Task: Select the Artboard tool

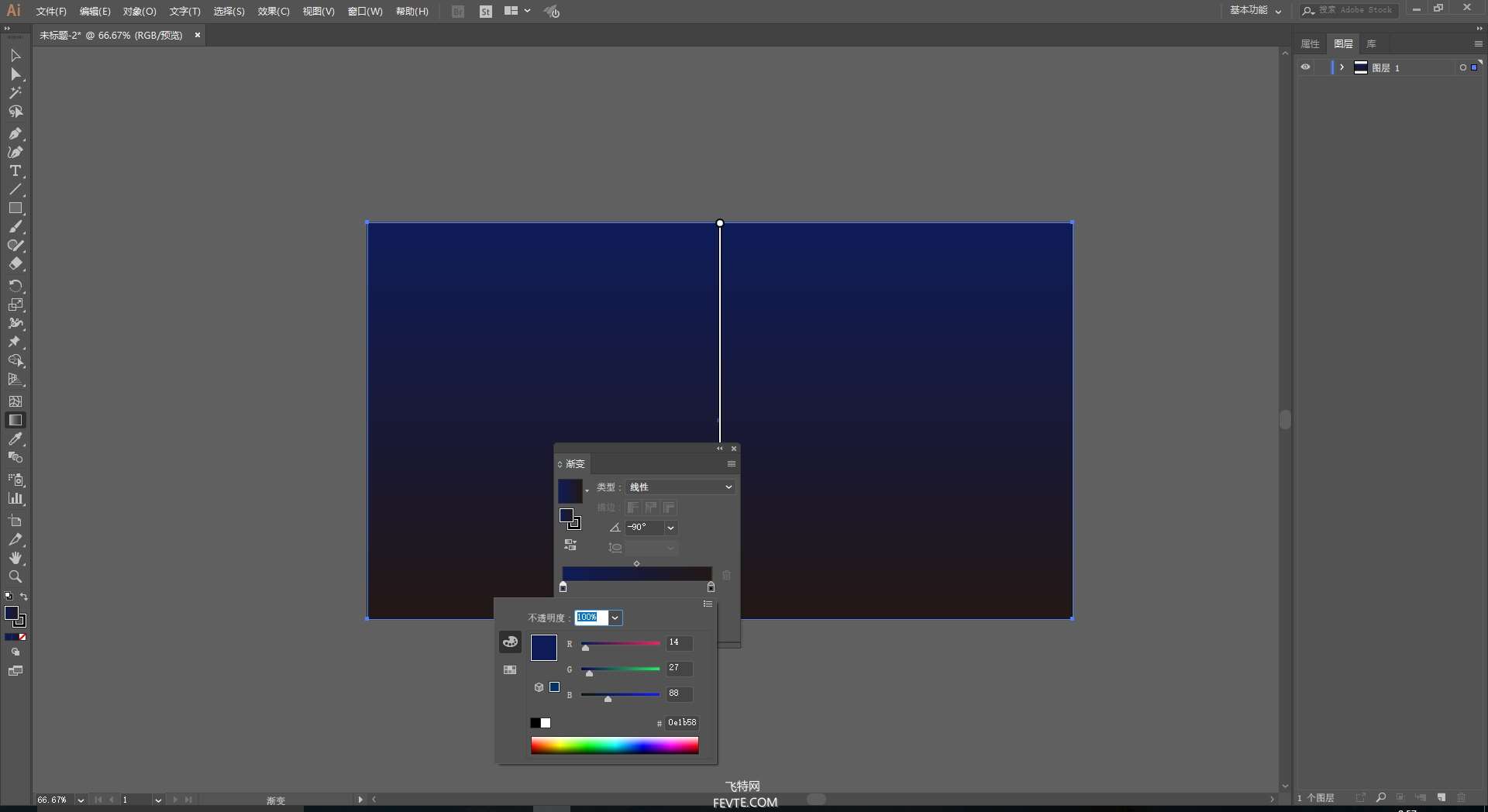Action: click(15, 521)
